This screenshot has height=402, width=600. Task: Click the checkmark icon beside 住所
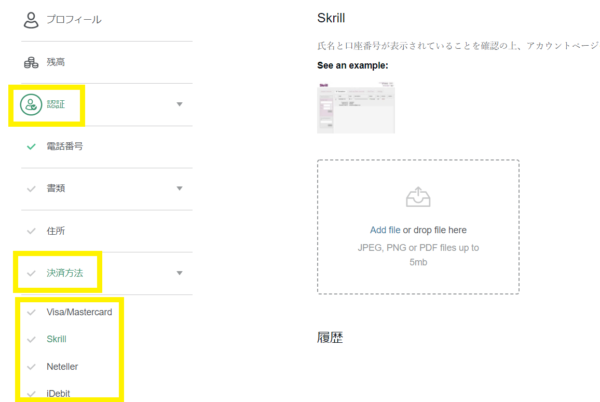[x=31, y=230]
